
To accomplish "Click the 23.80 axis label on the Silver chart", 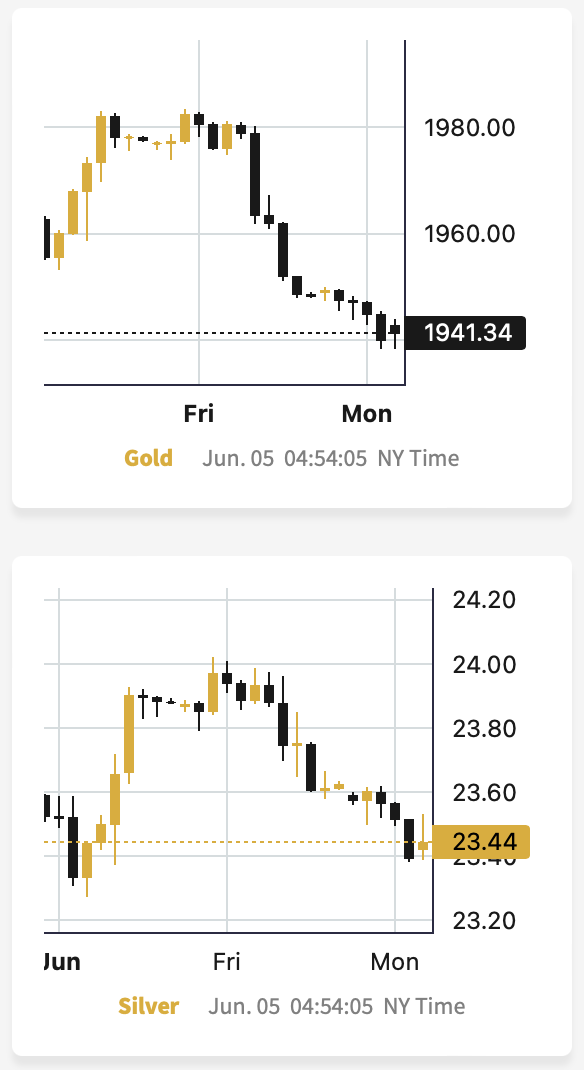I will [484, 729].
